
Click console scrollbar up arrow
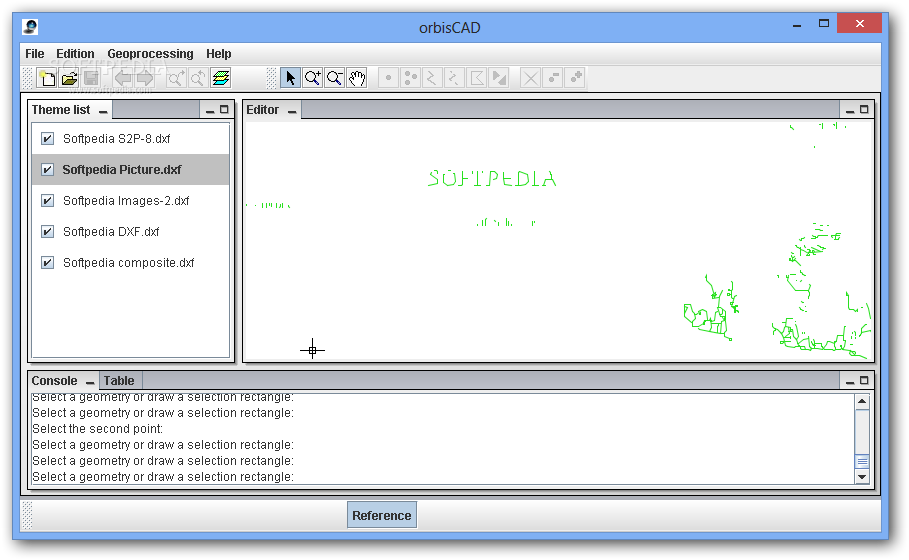click(x=862, y=401)
